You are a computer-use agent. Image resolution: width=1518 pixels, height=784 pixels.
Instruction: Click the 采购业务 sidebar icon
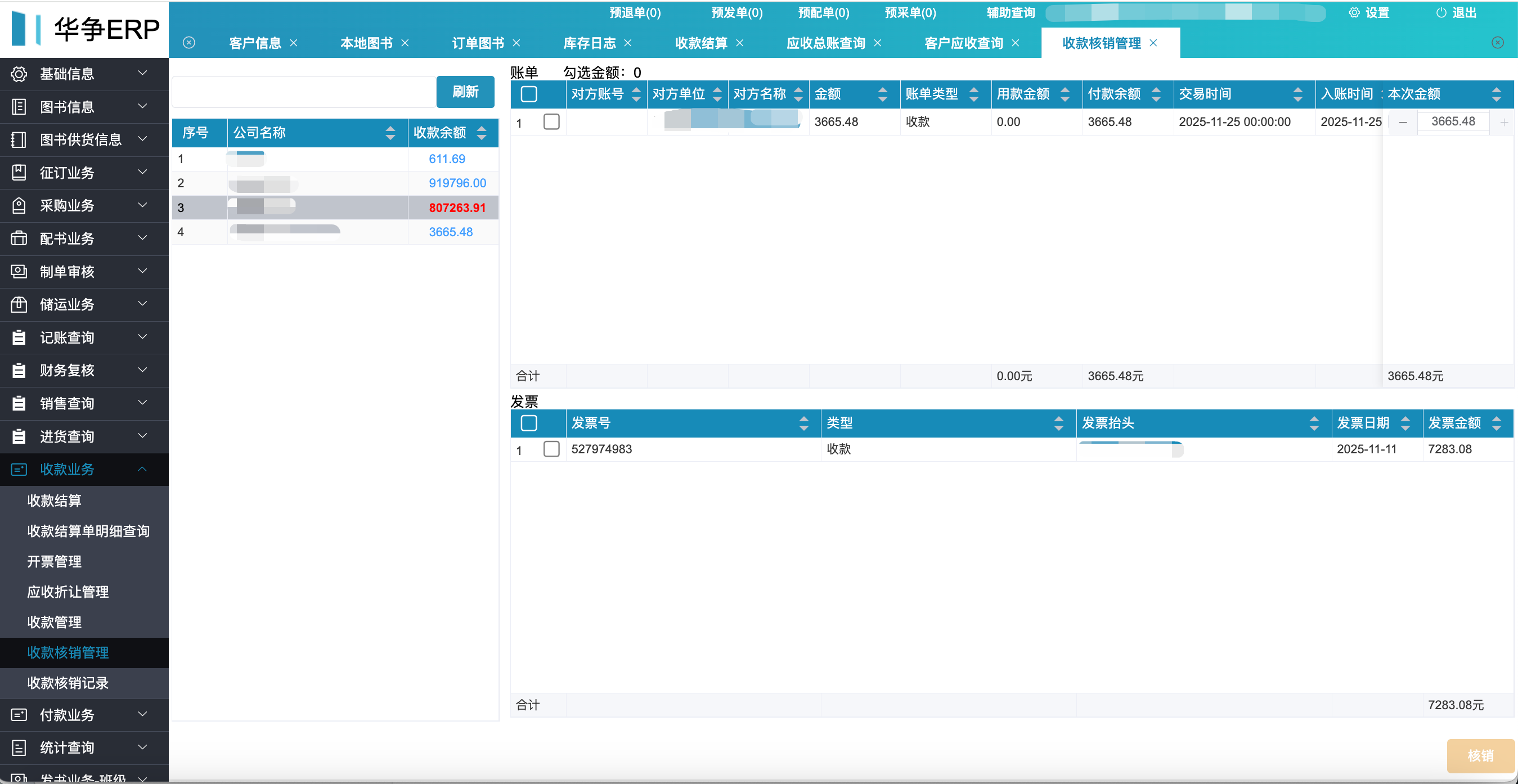tap(19, 206)
